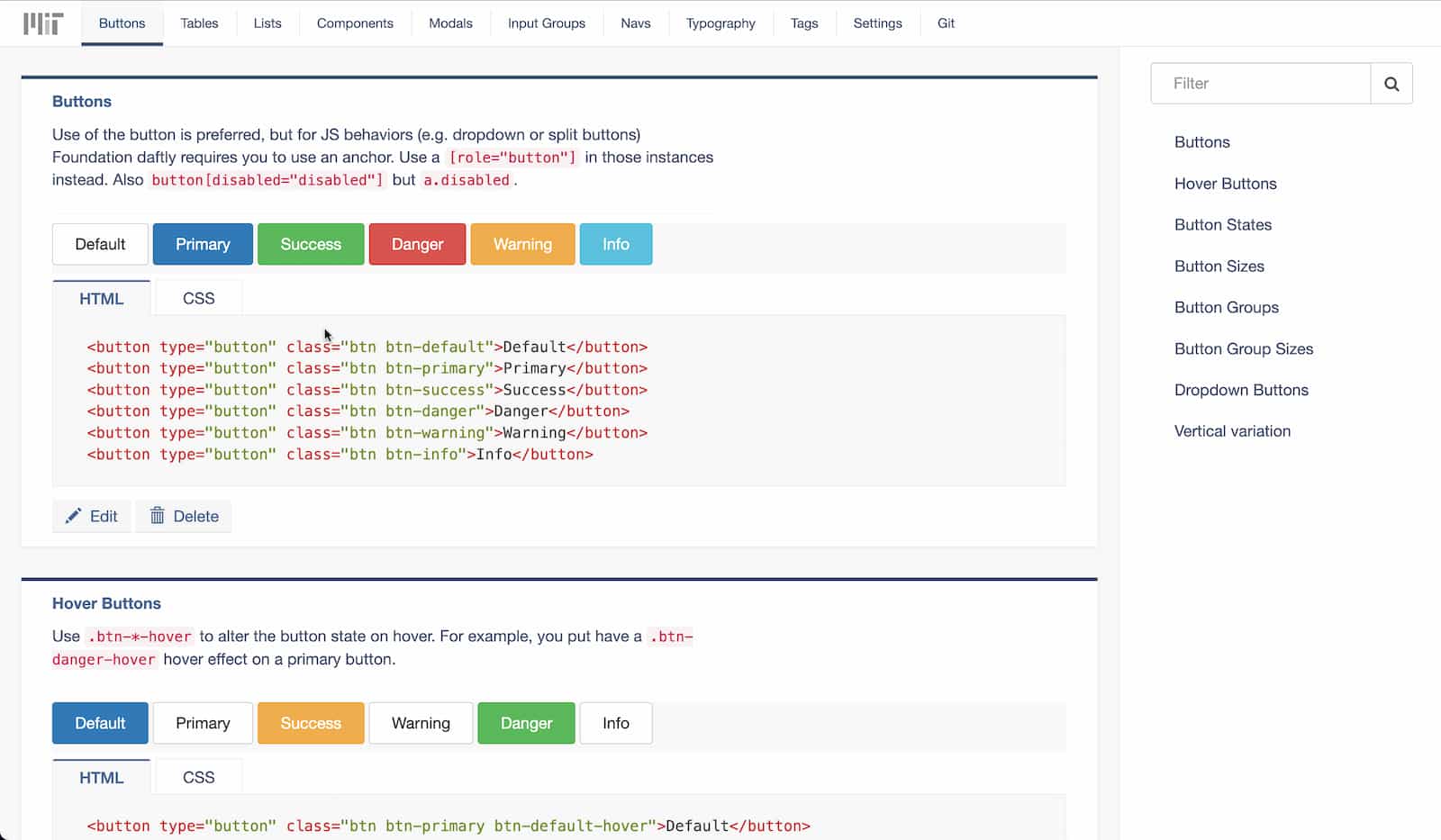Select the HTML tab under Hover Buttons
The height and width of the screenshot is (840, 1441).
tap(101, 778)
